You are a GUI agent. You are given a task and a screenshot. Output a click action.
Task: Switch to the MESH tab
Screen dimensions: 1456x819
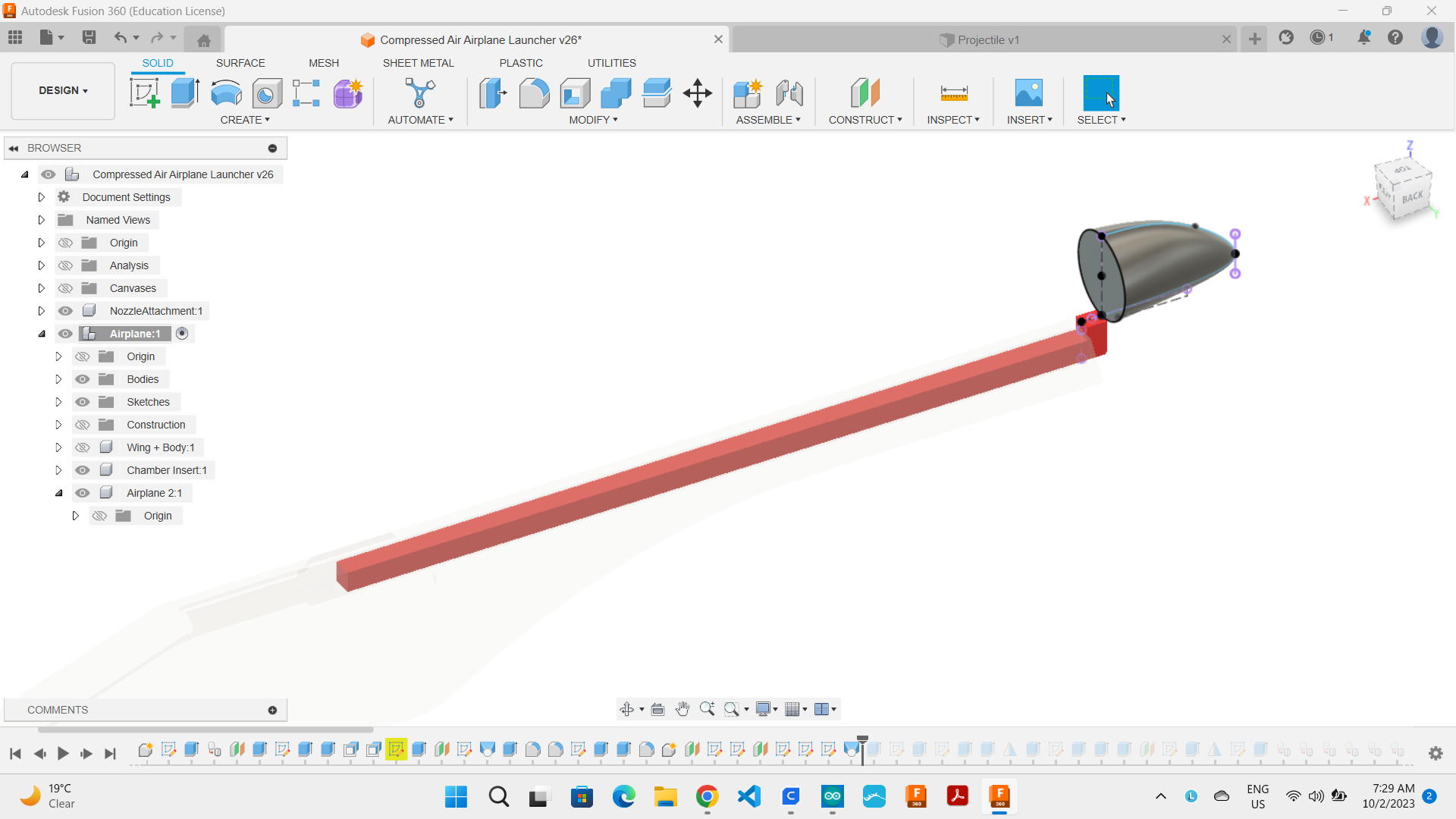pos(324,63)
